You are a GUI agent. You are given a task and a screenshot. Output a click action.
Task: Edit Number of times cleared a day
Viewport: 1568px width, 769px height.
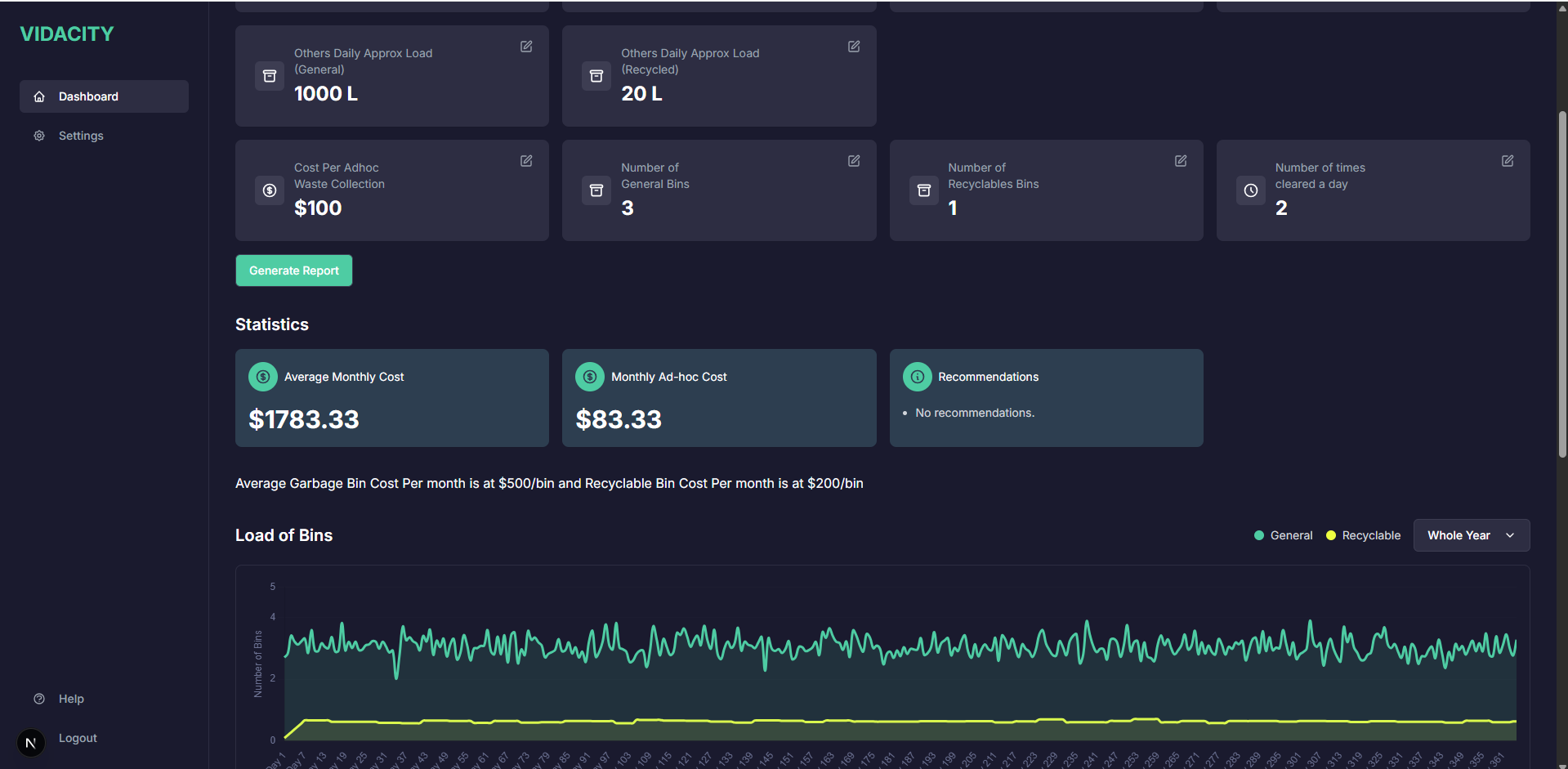(1507, 161)
